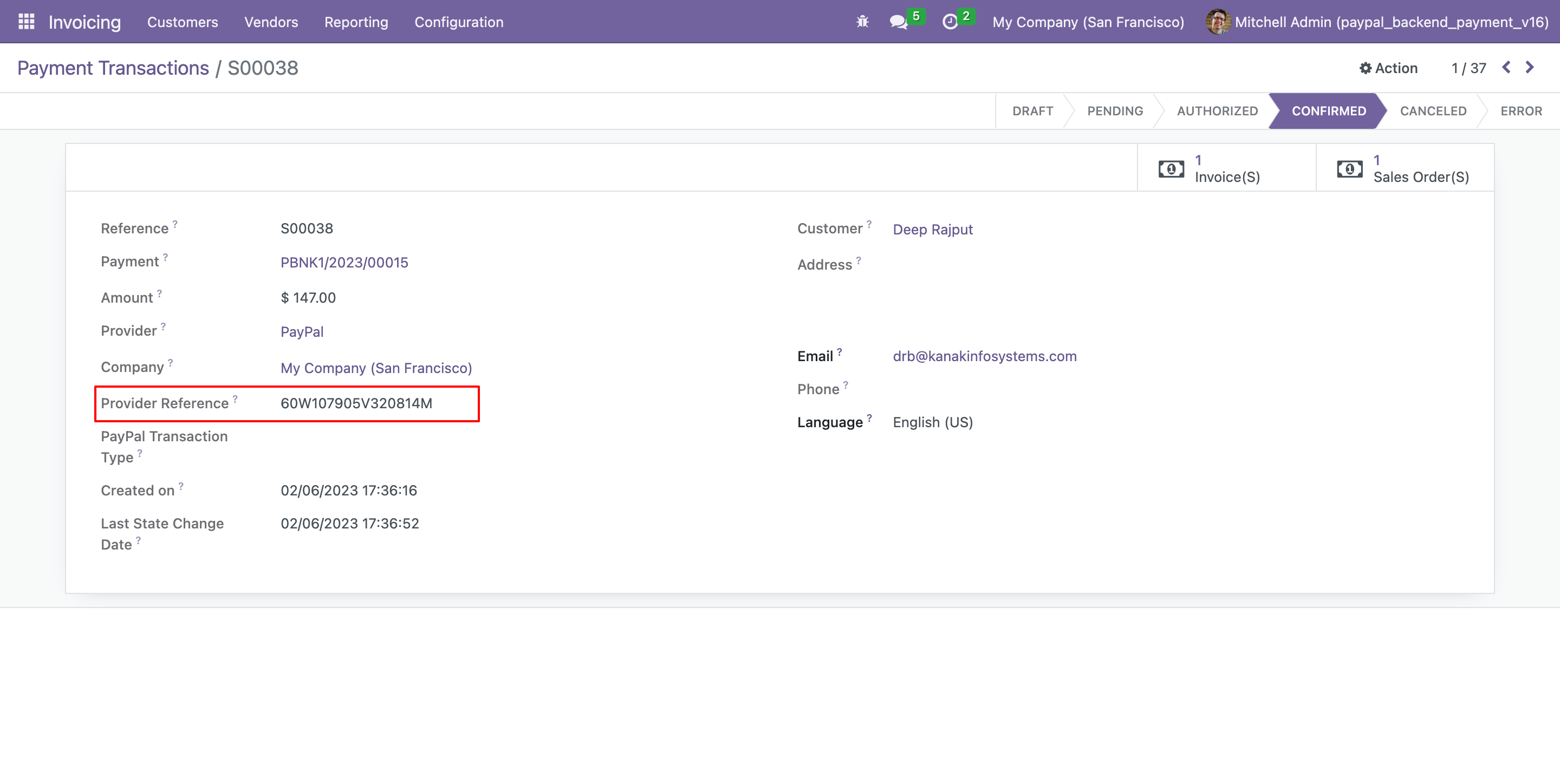Show help tooltip for Language field
1560x784 pixels.
[x=869, y=418]
